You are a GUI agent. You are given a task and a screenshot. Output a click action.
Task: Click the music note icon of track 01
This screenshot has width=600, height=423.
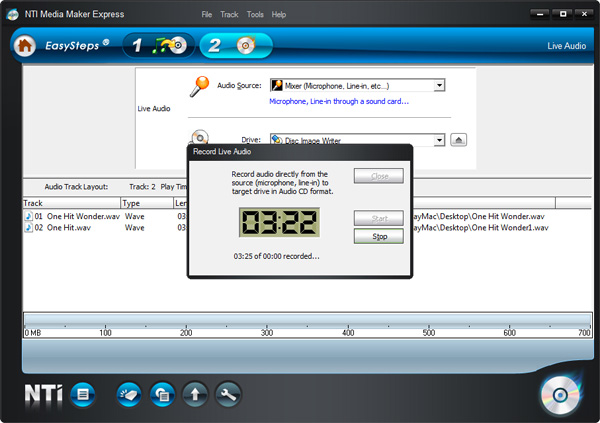[x=28, y=216]
